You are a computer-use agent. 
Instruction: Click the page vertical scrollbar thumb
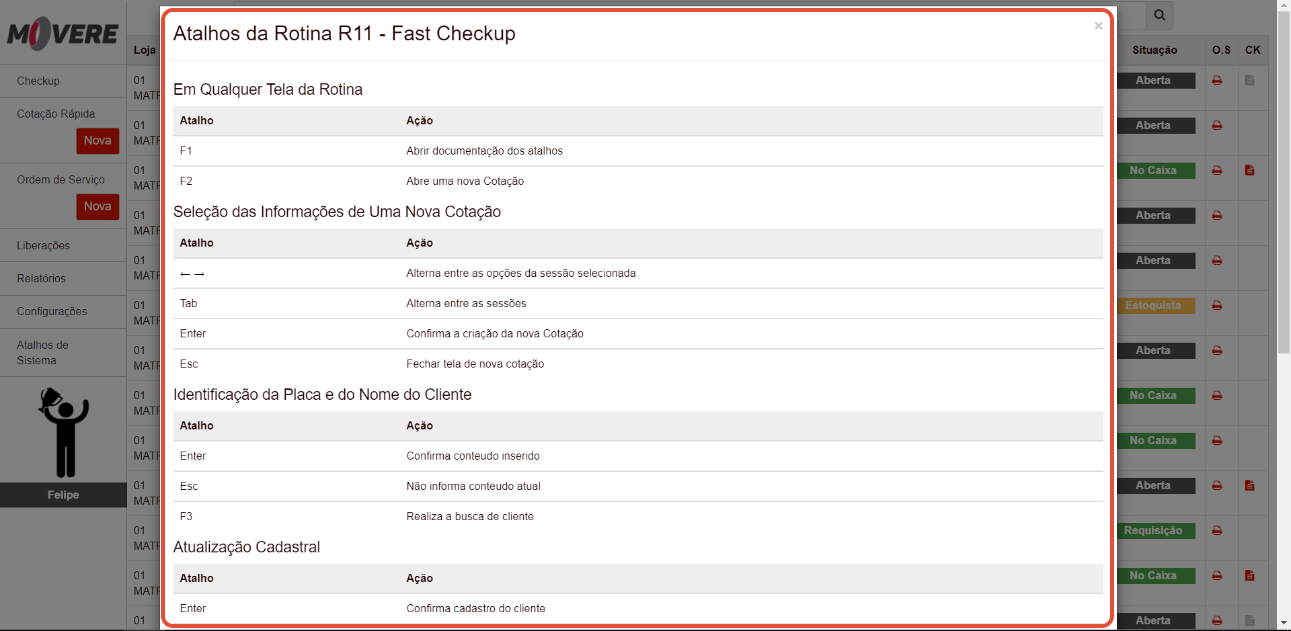[x=1283, y=183]
